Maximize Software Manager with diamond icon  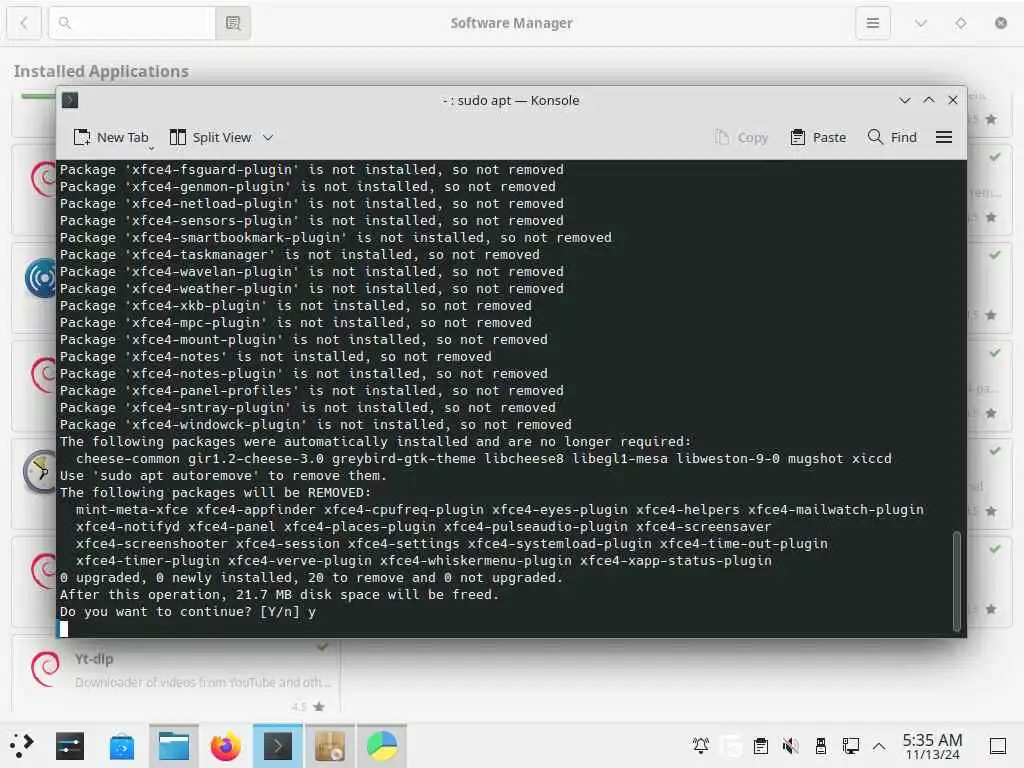tap(961, 23)
